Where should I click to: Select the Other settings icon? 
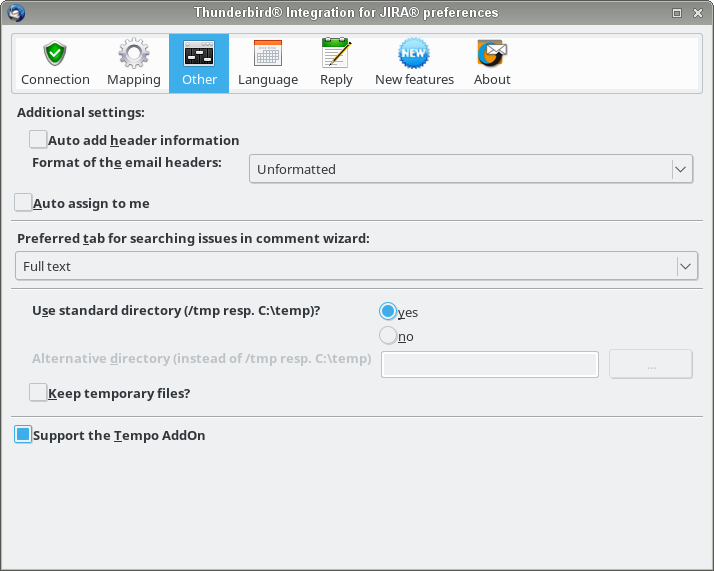point(199,54)
